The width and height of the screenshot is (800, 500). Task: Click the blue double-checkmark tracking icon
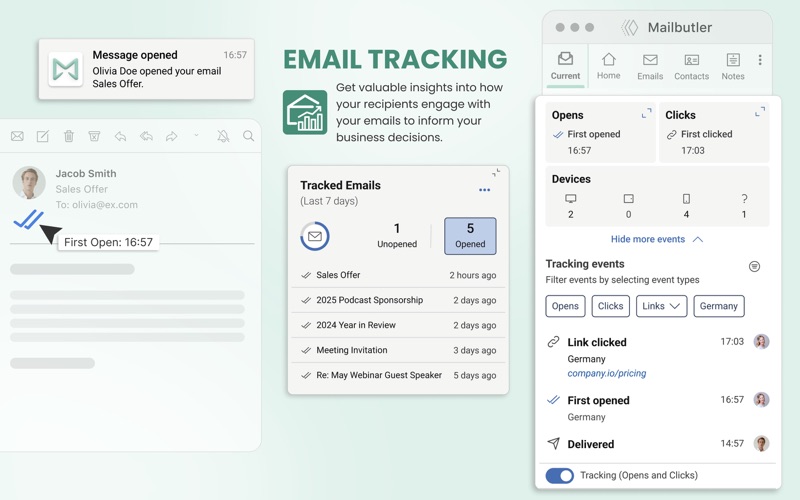29,219
